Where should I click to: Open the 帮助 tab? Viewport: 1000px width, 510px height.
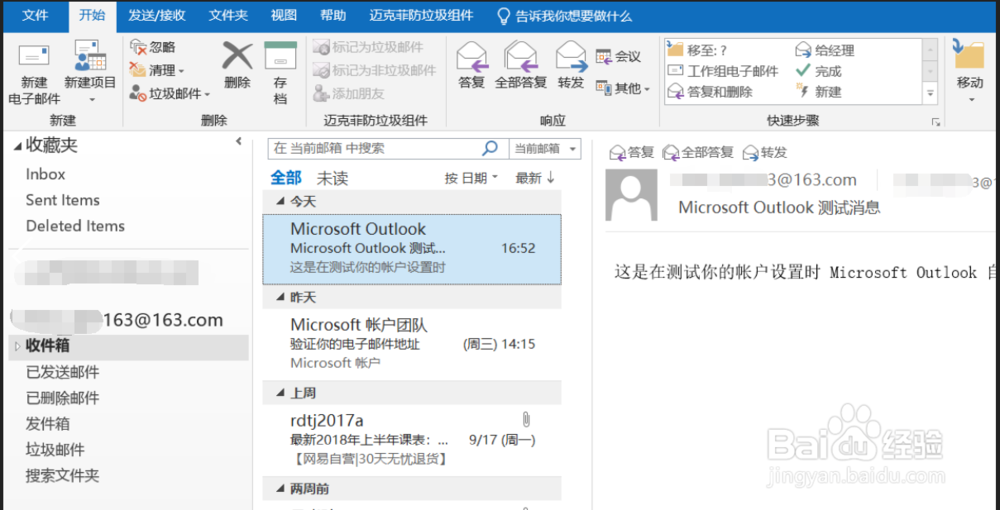(334, 16)
